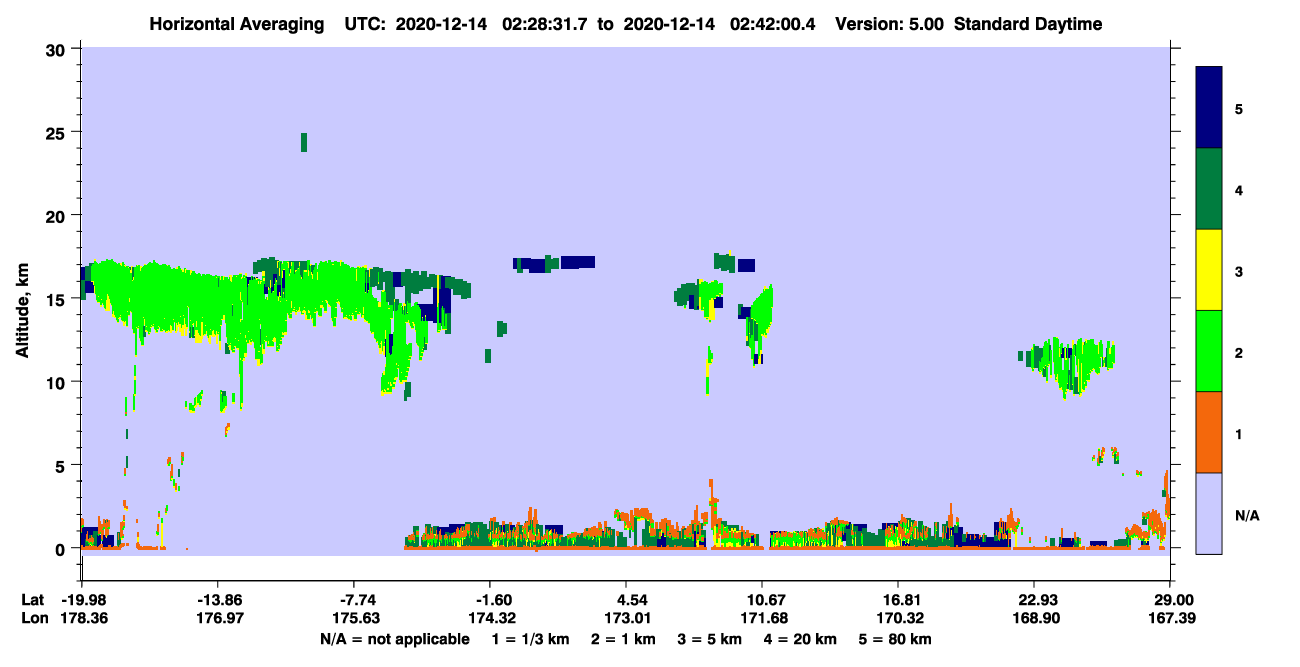This screenshot has height=667, width=1300.
Task: Click the latitude value "-7.74"
Action: pyautogui.click(x=354, y=600)
